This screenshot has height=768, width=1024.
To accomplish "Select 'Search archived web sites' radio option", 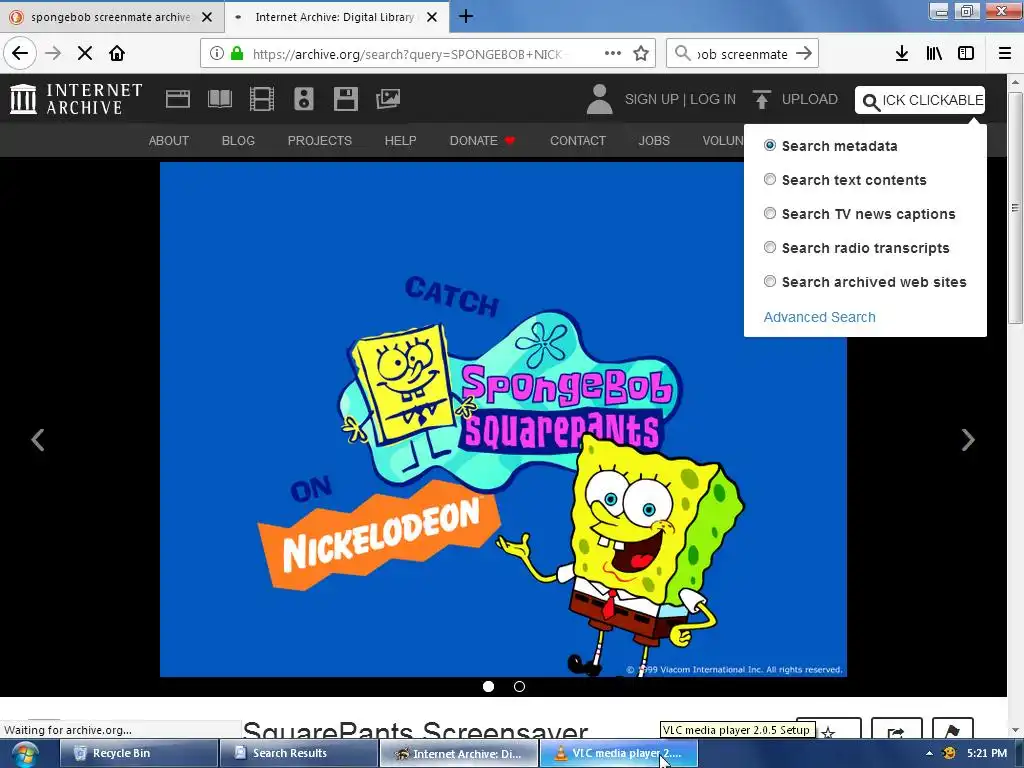I will (x=770, y=281).
